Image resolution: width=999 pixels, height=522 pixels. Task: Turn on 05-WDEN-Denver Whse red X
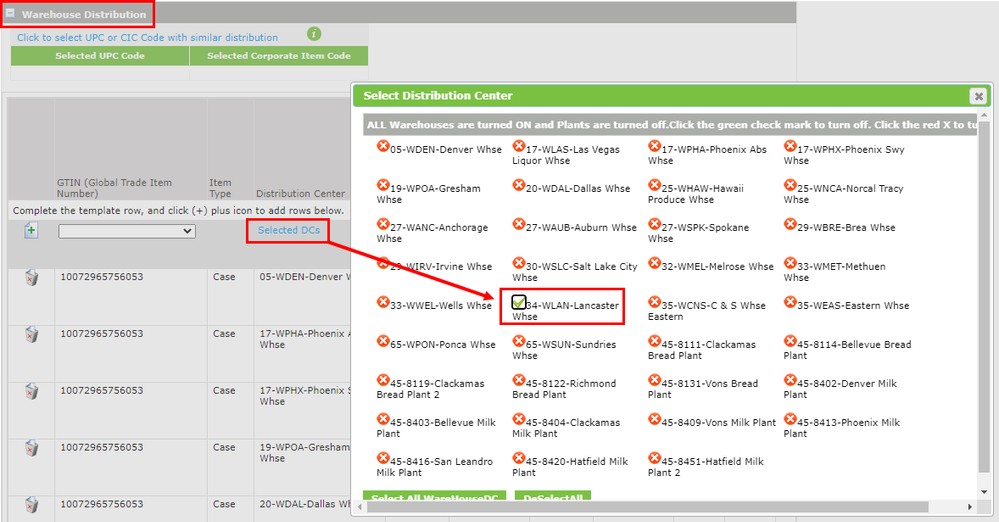coord(383,147)
